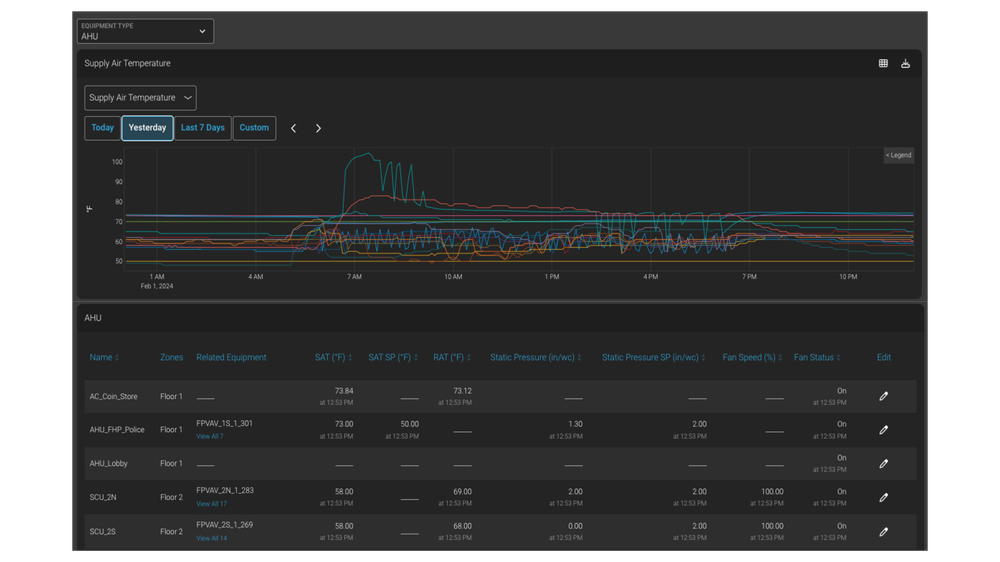The height and width of the screenshot is (562, 1000).
Task: Select the SCU_2S name cell
Action: [x=103, y=531]
